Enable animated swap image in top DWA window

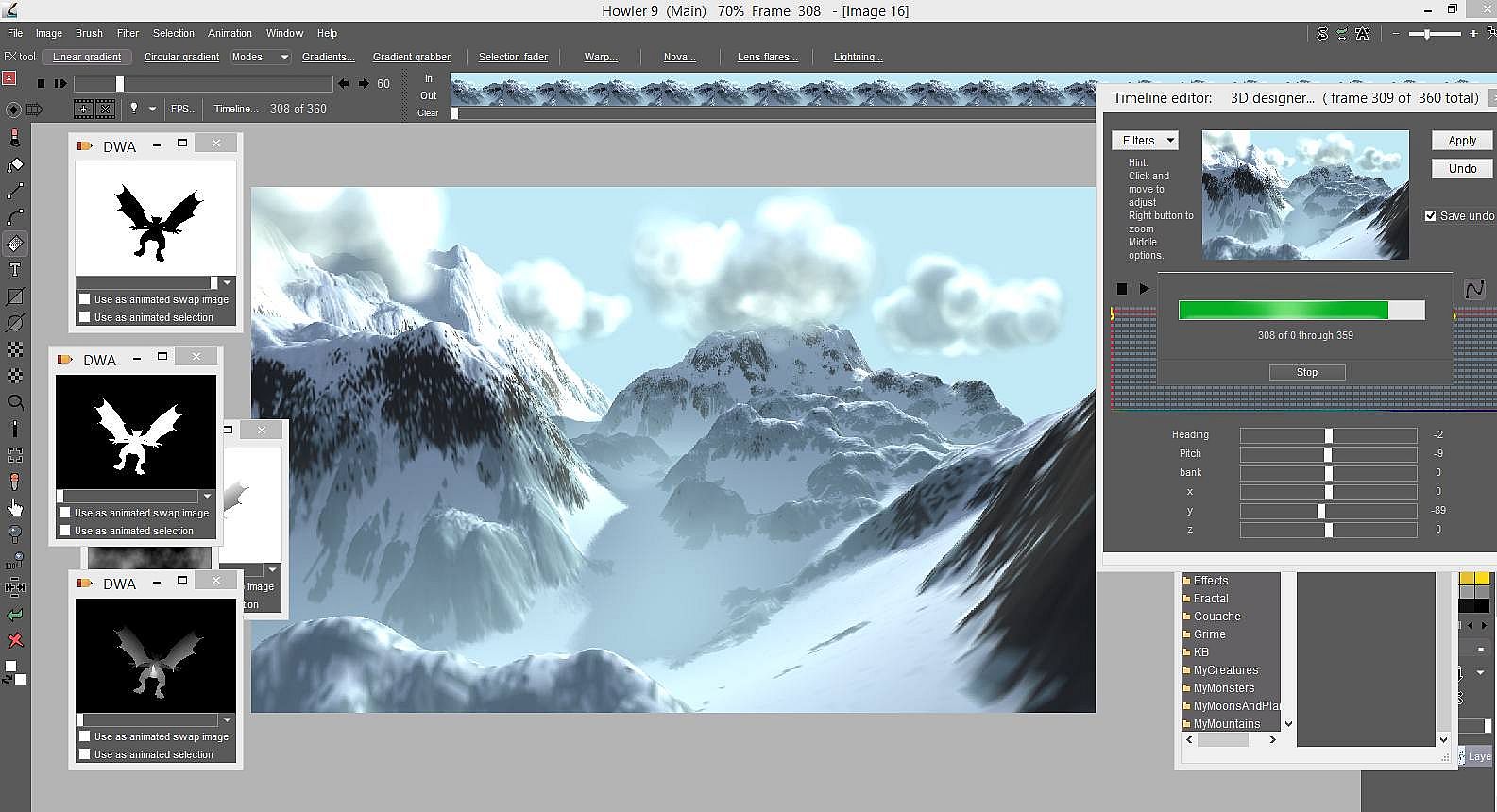(x=85, y=299)
